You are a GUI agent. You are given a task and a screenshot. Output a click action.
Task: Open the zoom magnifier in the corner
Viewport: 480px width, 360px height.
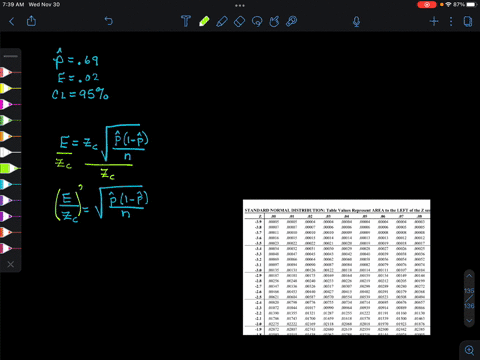469,350
